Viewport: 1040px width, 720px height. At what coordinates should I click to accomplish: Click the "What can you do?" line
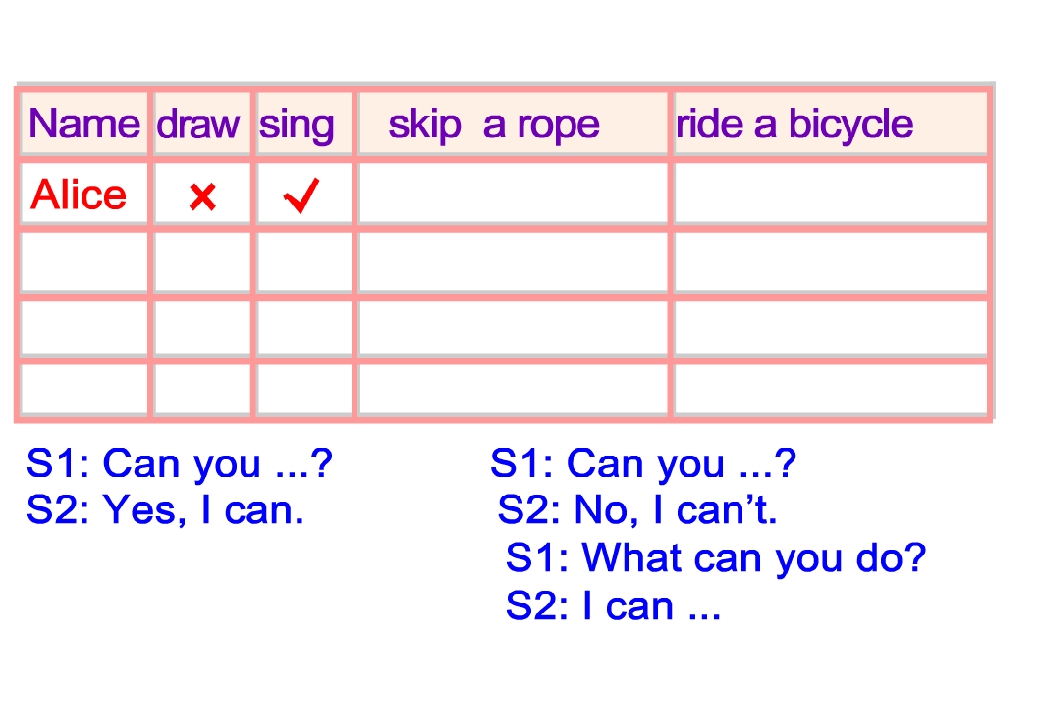coord(716,557)
